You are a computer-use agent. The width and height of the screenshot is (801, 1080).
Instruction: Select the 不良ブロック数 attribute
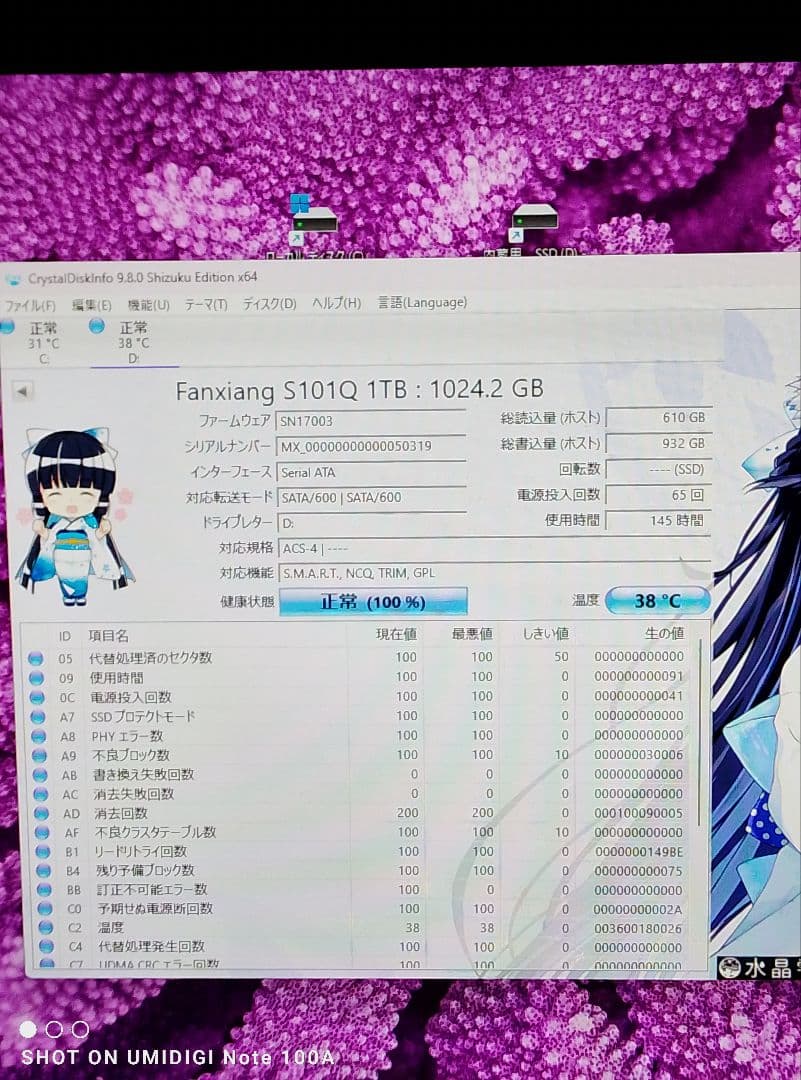pyautogui.click(x=131, y=755)
